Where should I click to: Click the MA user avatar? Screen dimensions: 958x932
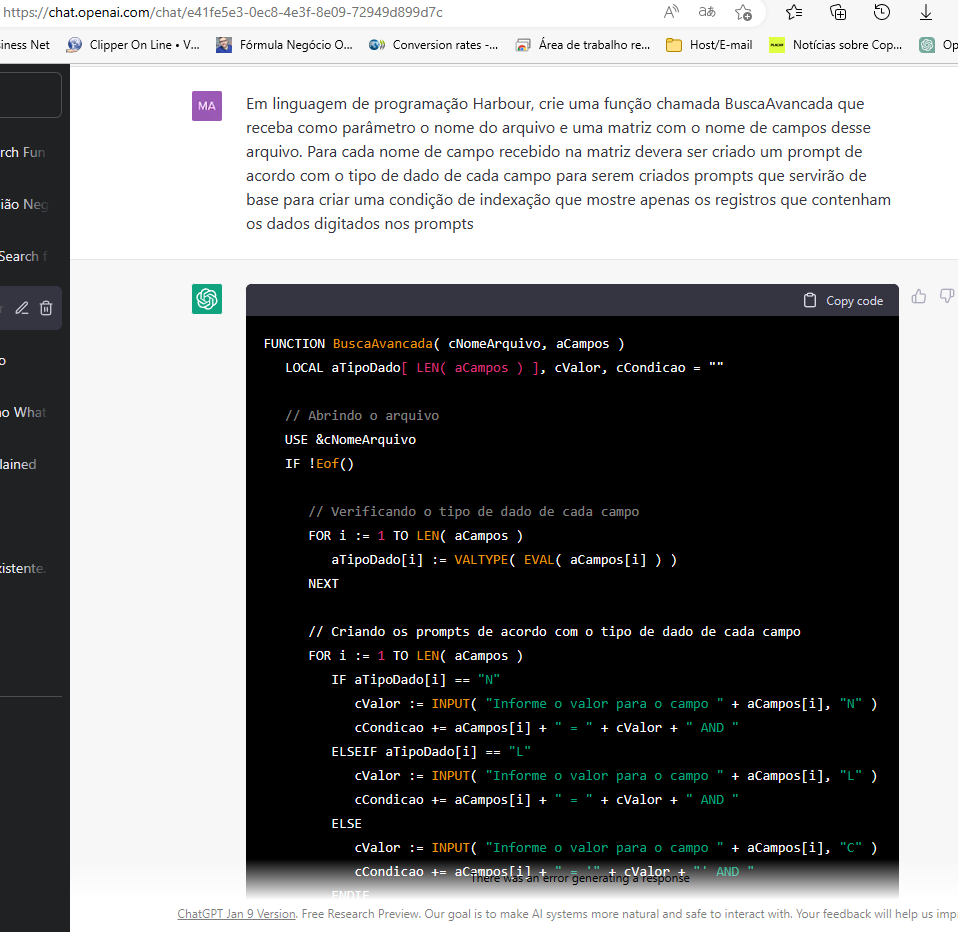(207, 105)
